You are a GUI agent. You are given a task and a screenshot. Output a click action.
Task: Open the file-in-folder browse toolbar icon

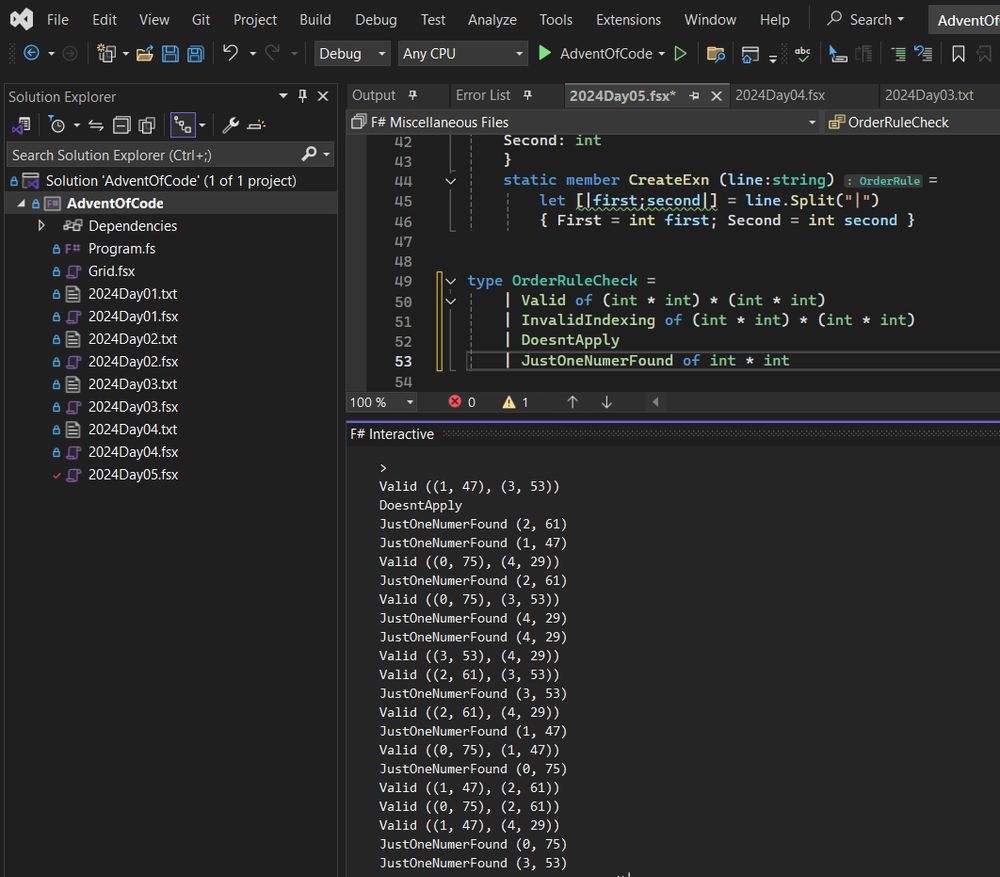[x=716, y=54]
